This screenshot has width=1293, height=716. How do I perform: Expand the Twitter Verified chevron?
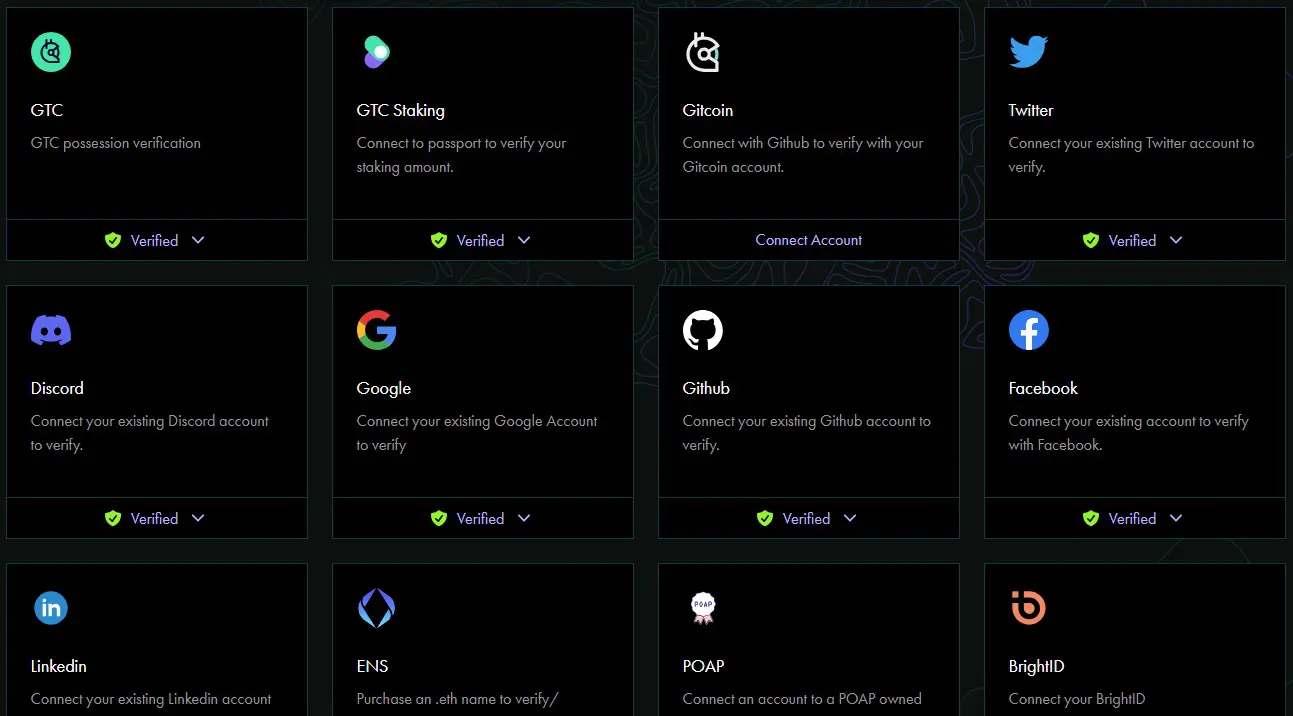click(x=1176, y=240)
